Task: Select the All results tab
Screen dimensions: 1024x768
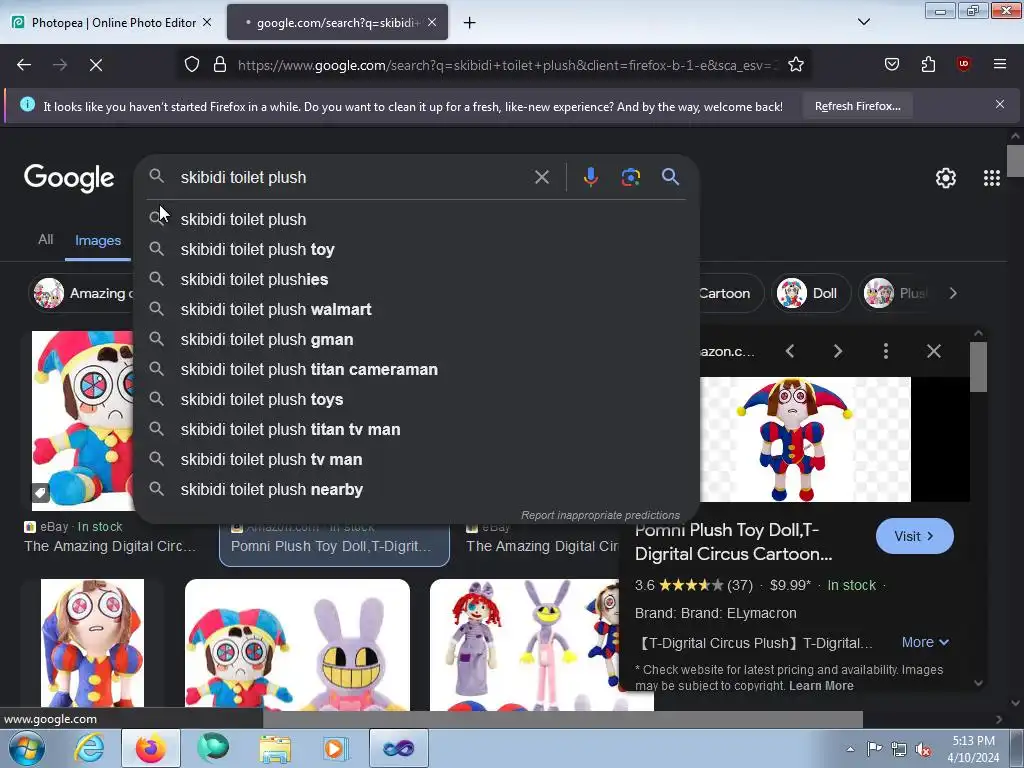Action: pyautogui.click(x=45, y=240)
